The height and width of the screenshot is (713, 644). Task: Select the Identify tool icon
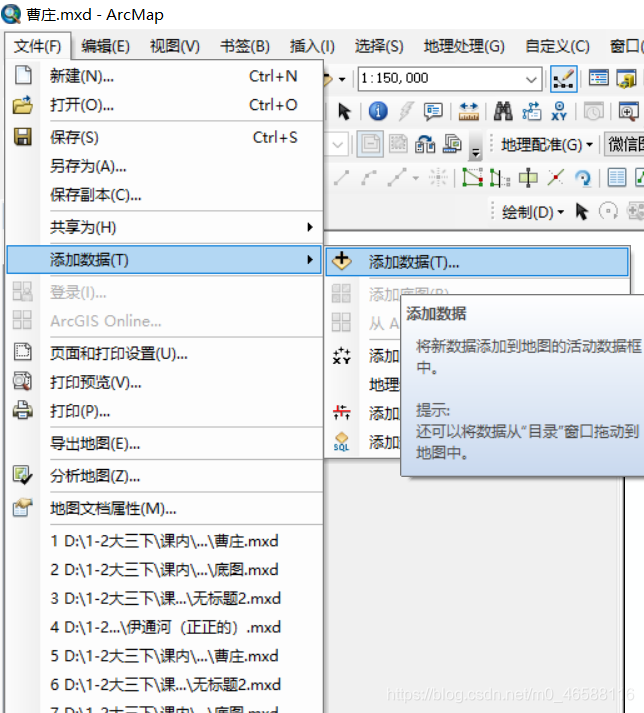tap(377, 111)
